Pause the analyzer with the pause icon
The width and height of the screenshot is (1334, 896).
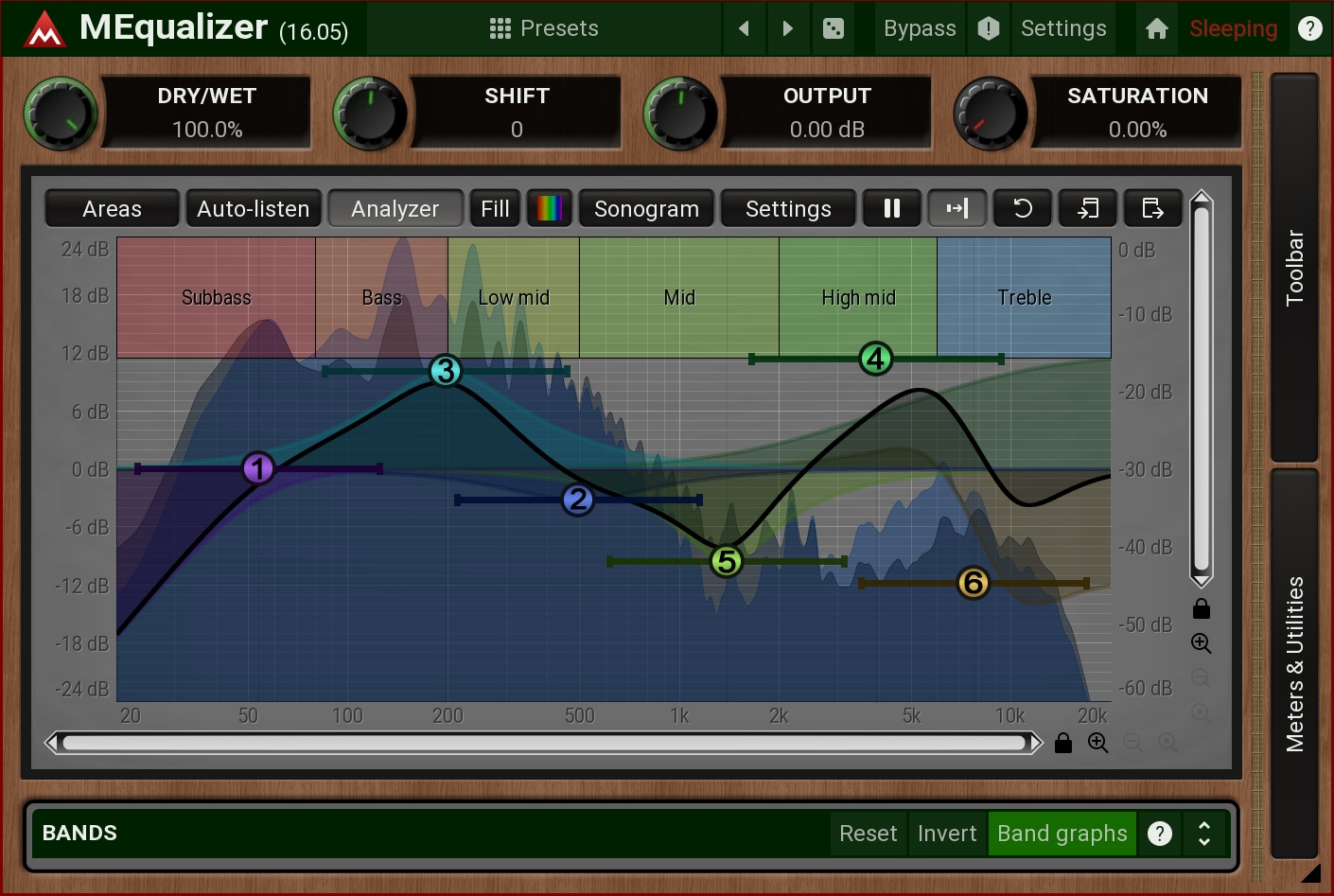[x=892, y=208]
